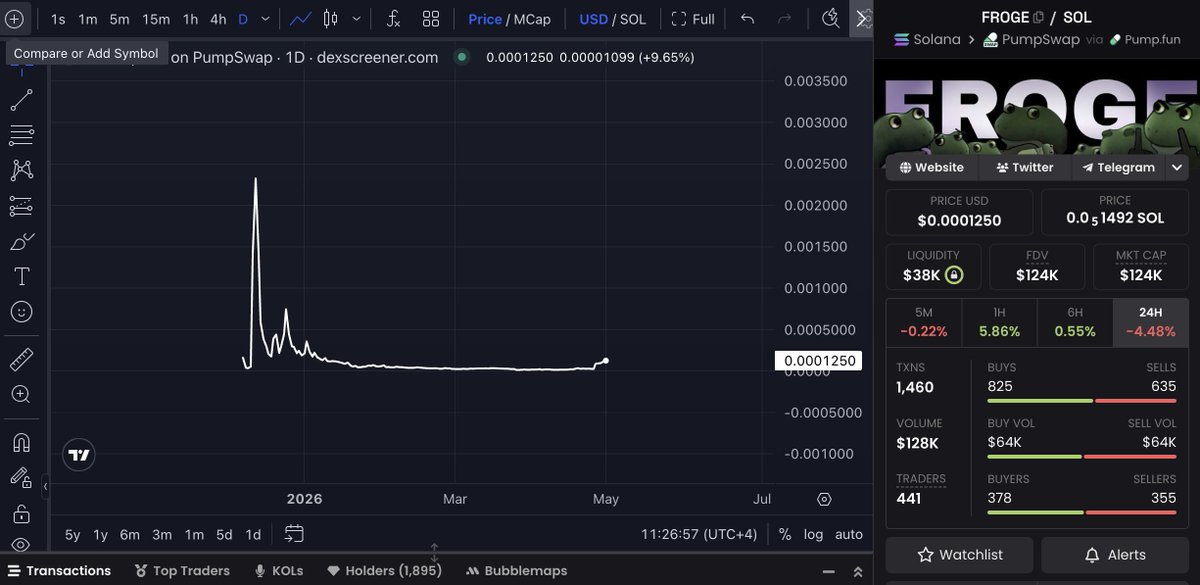
Task: Select the 6H stats tab
Action: 1075,322
